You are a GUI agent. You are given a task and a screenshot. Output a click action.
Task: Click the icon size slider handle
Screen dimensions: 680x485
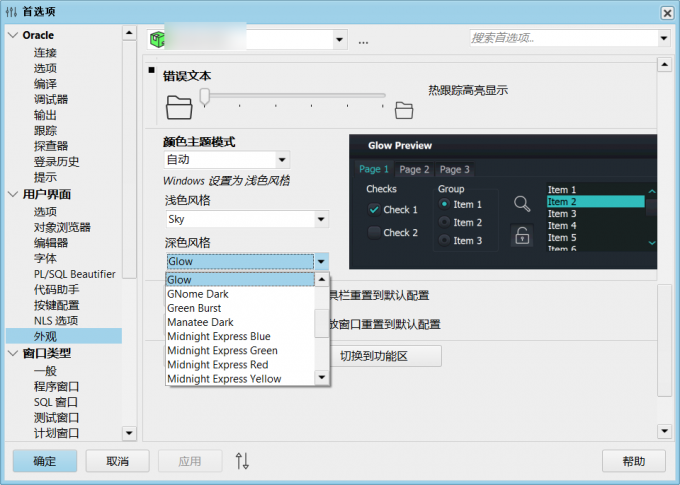205,96
